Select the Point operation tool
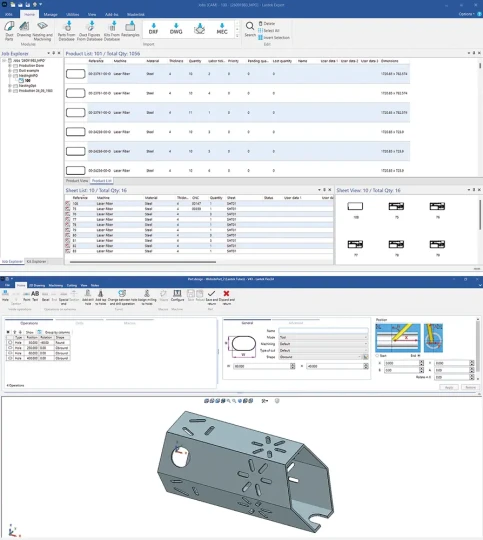Viewport: 483px width, 540px height. (27, 295)
